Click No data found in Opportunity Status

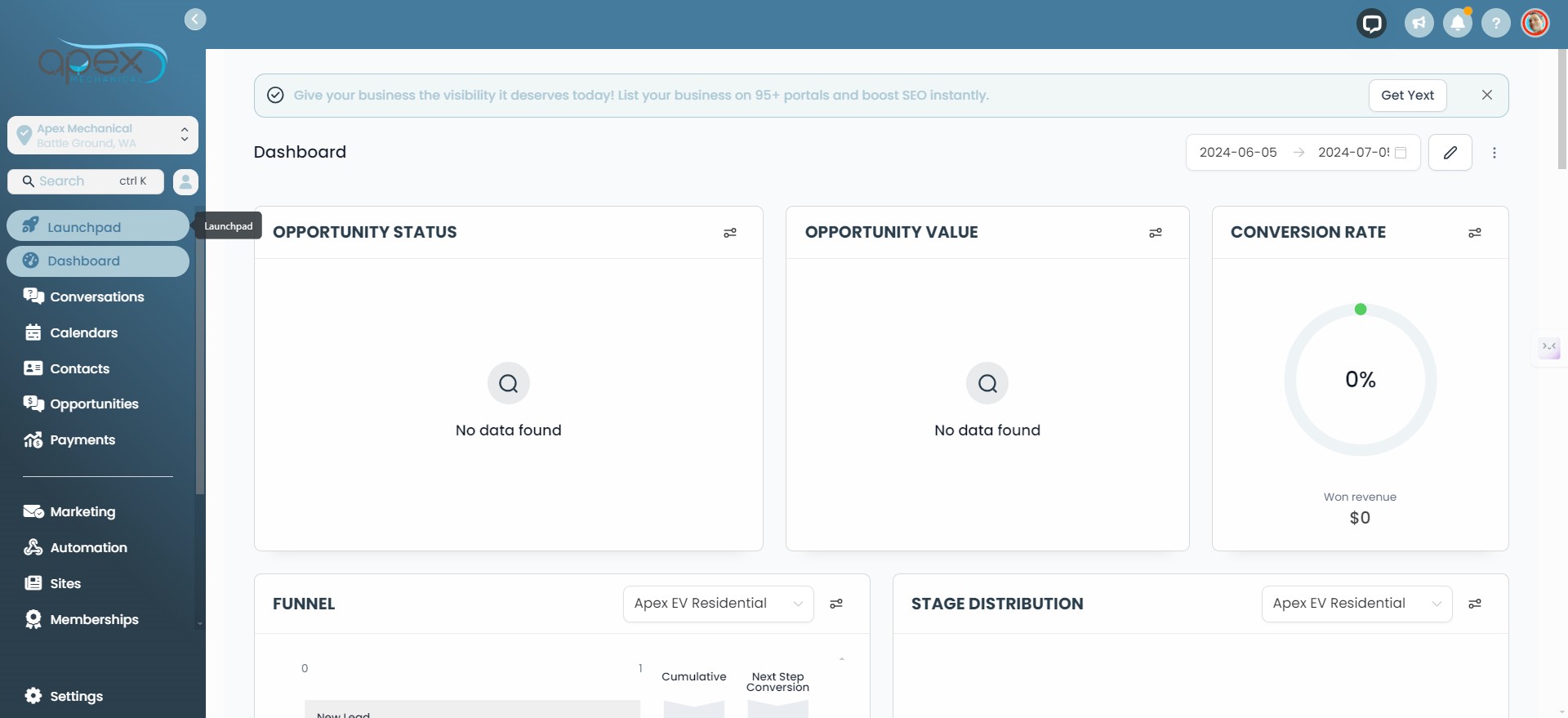(509, 430)
